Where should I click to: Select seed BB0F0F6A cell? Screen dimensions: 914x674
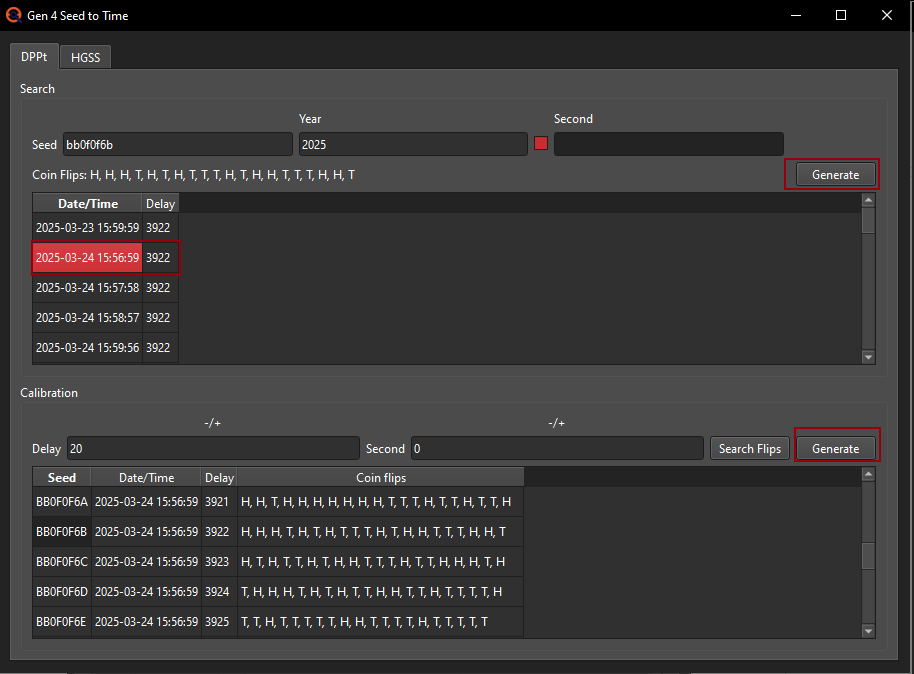click(x=62, y=502)
